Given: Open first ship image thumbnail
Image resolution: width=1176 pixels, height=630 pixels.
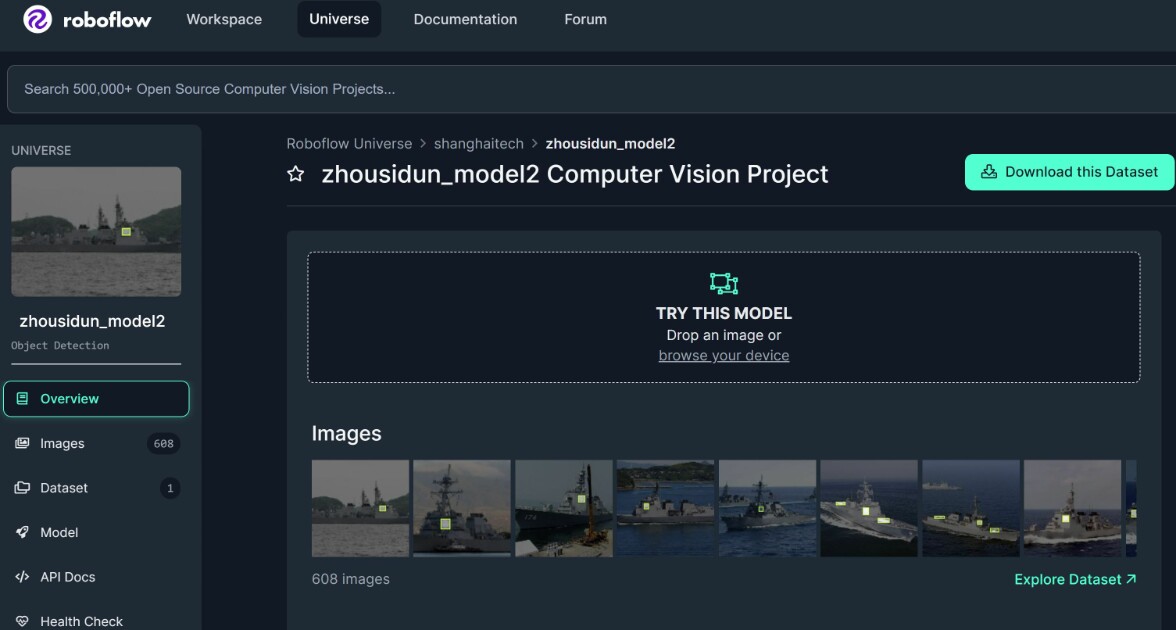Looking at the screenshot, I should pos(361,508).
